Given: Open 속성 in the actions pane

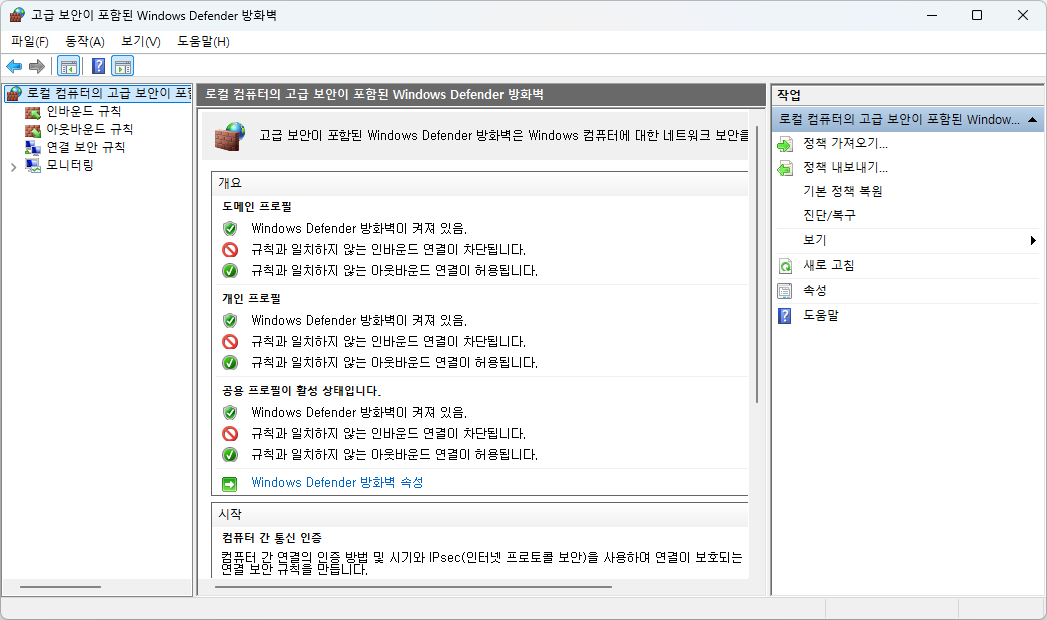Looking at the screenshot, I should click(x=815, y=290).
